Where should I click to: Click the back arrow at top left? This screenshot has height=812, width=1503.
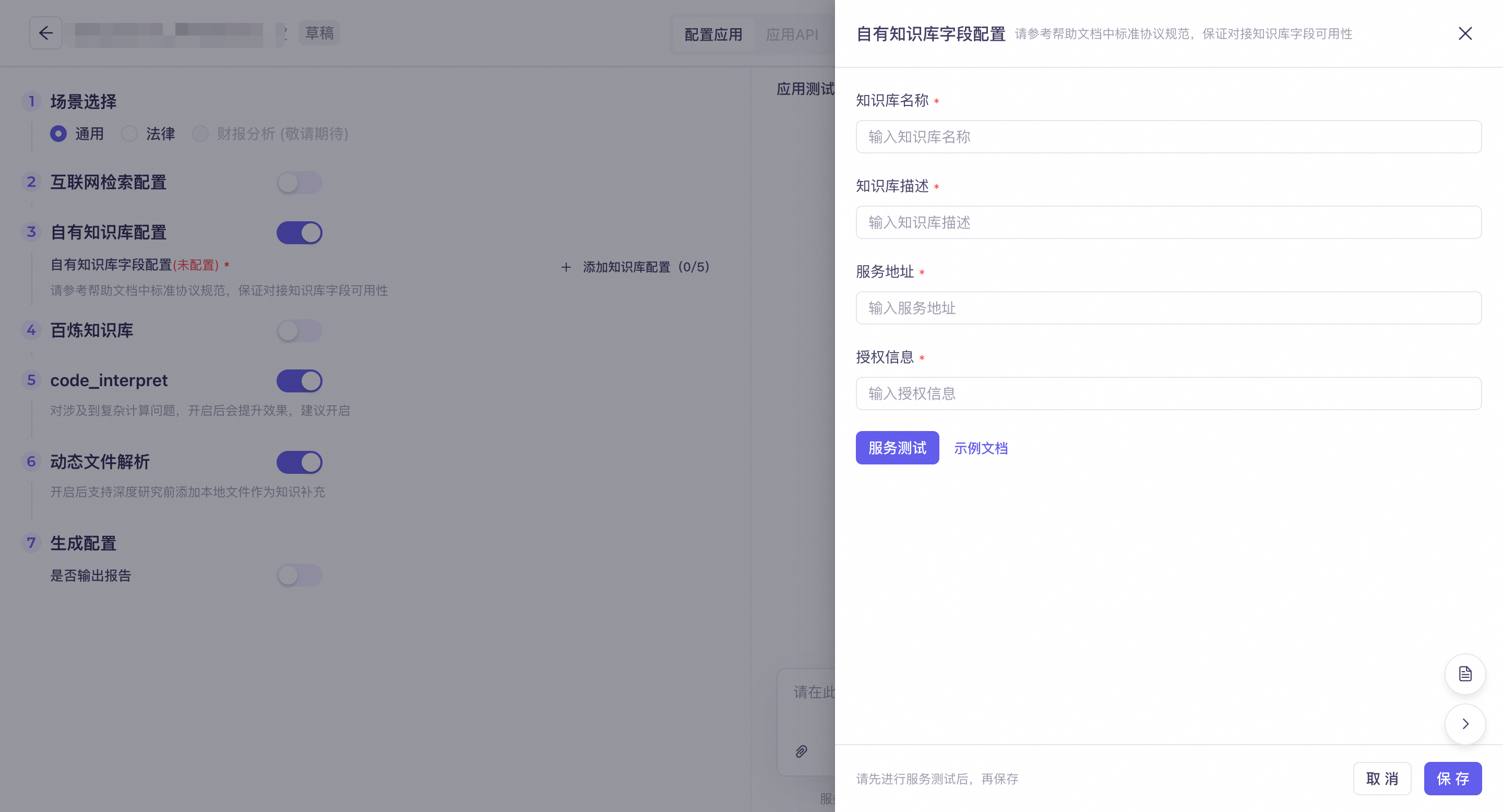click(x=45, y=33)
